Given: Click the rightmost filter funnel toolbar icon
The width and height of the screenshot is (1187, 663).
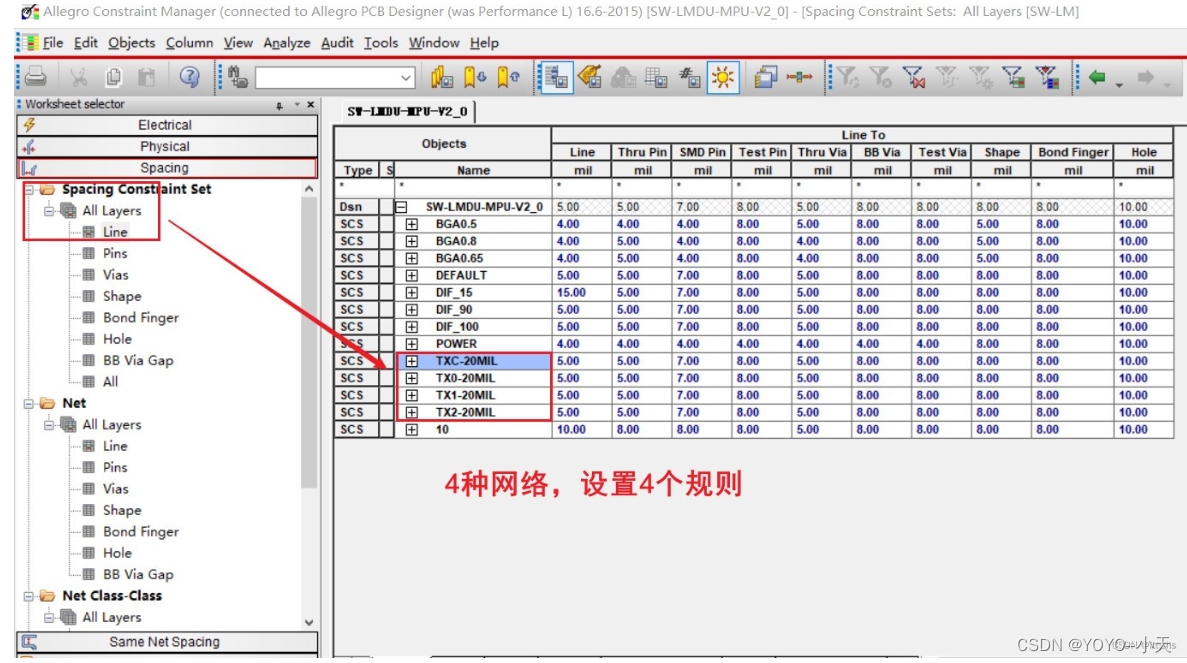Looking at the screenshot, I should point(1046,75).
